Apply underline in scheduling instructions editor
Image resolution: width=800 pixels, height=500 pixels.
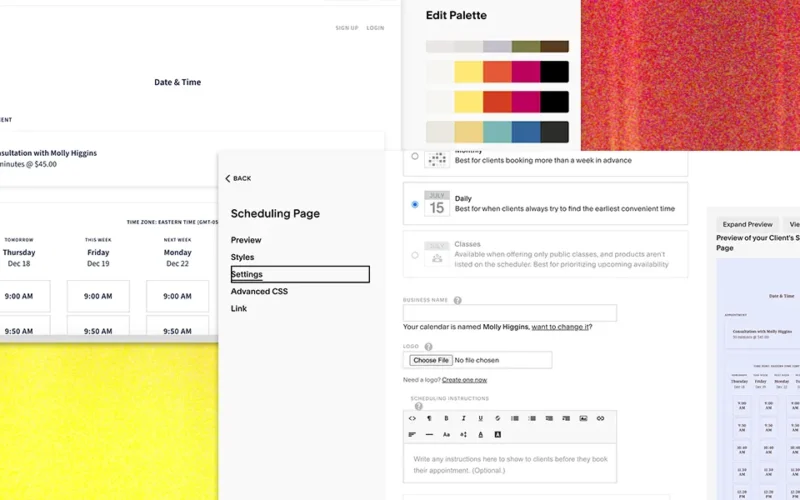coord(481,418)
